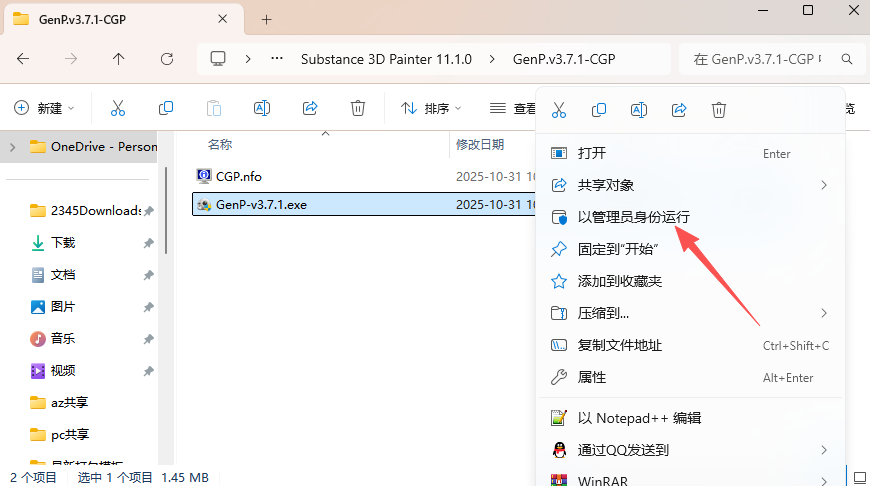Open the 排序 sort dropdown
Viewport: 870px width, 486px height.
click(431, 108)
